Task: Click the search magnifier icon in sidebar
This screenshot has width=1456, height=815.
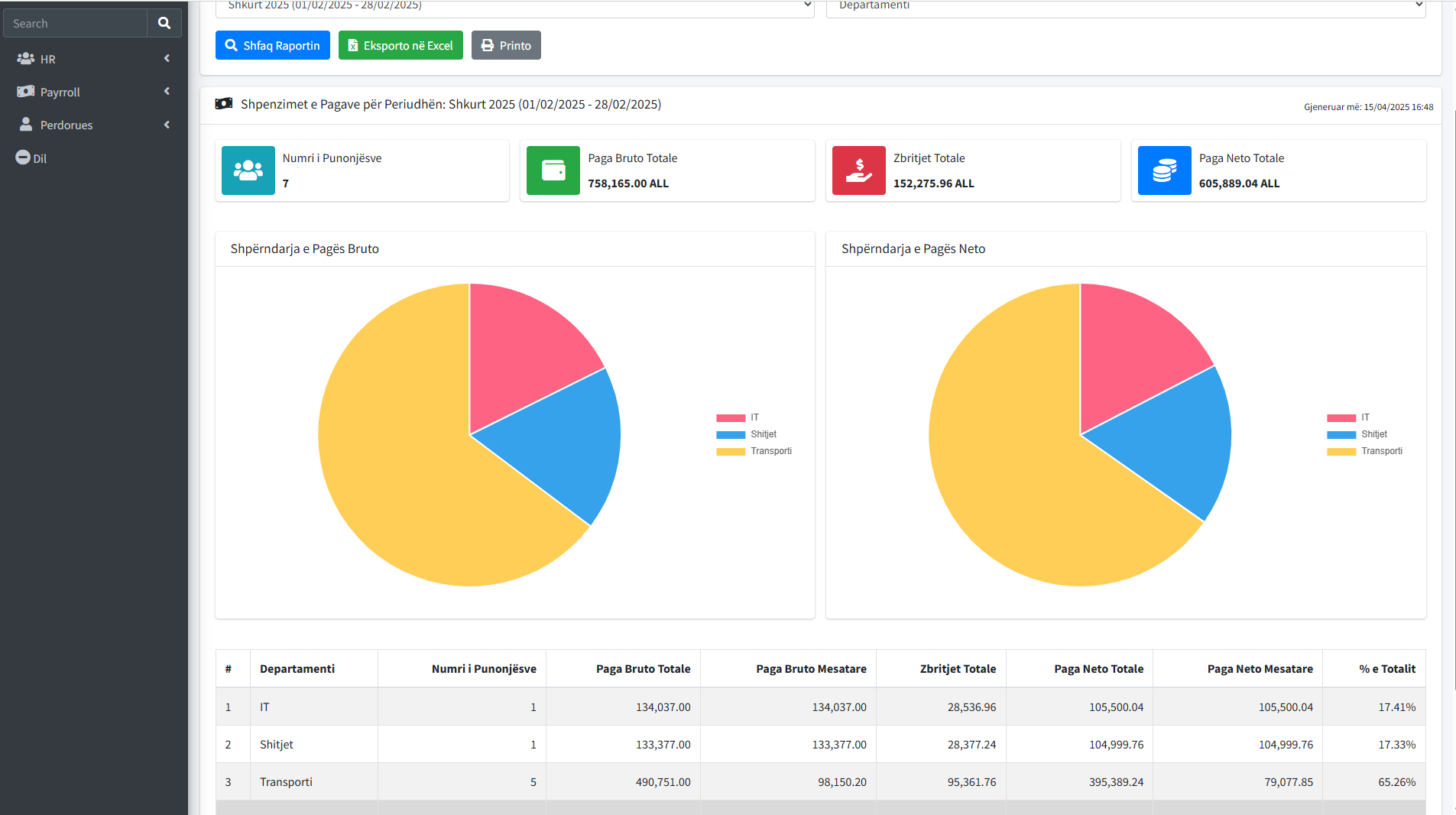Action: coord(164,23)
